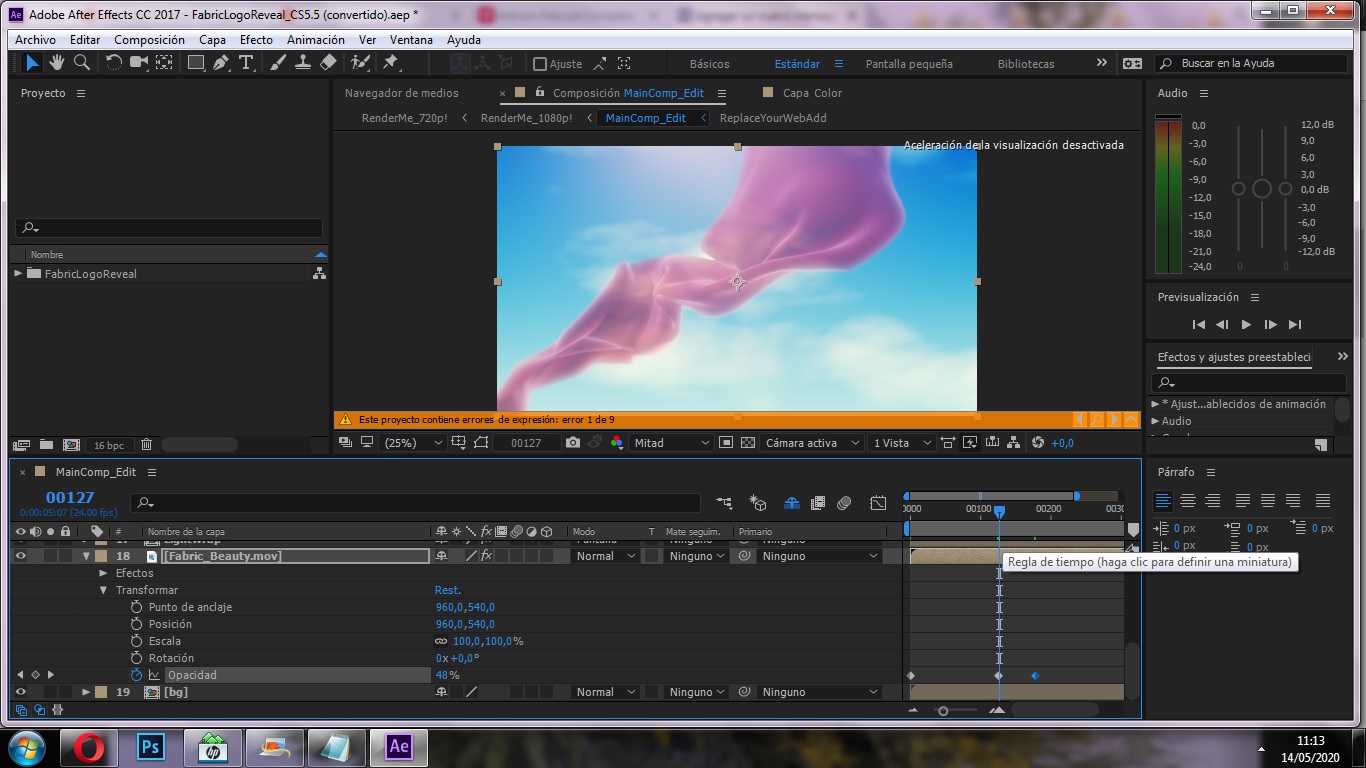
Task: Open composition mini-flowchart in timeline
Action: pyautogui.click(x=724, y=503)
